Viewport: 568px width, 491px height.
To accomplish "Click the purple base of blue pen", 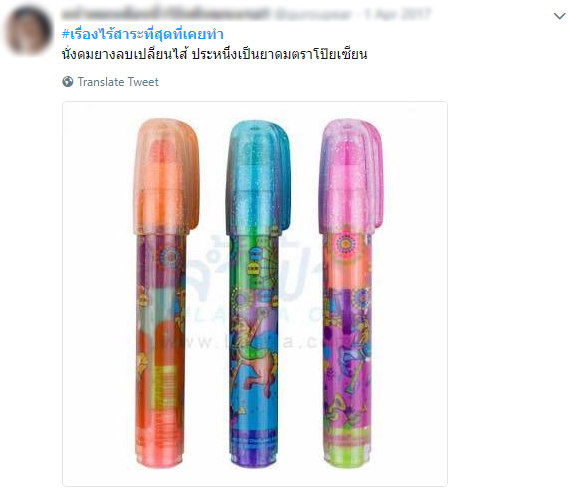I will click(x=254, y=448).
